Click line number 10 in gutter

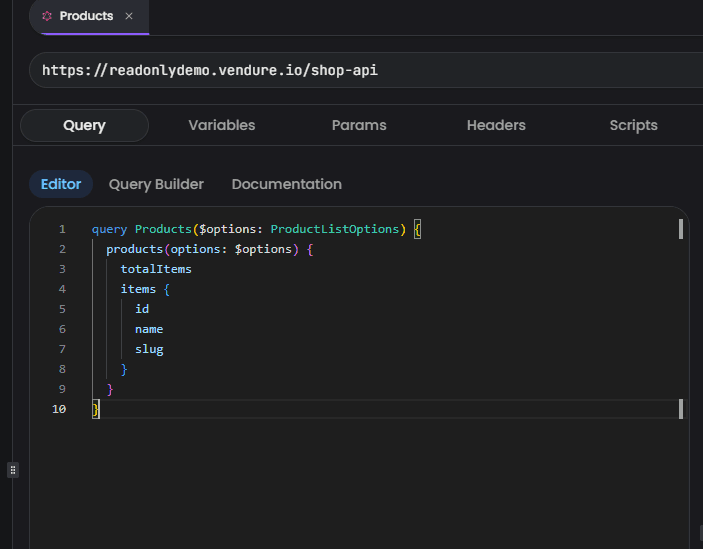59,409
